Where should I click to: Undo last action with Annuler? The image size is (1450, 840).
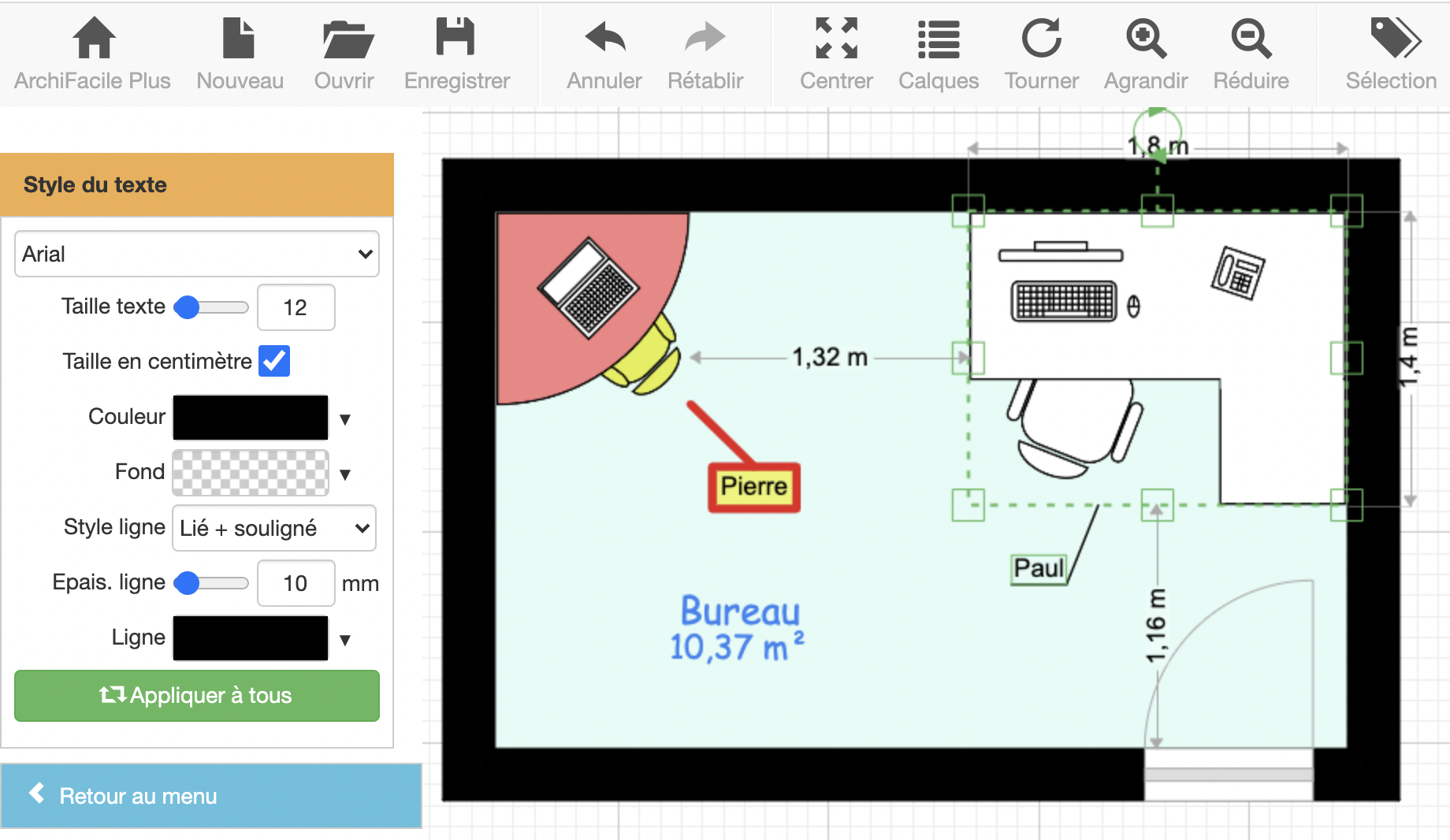tap(604, 39)
